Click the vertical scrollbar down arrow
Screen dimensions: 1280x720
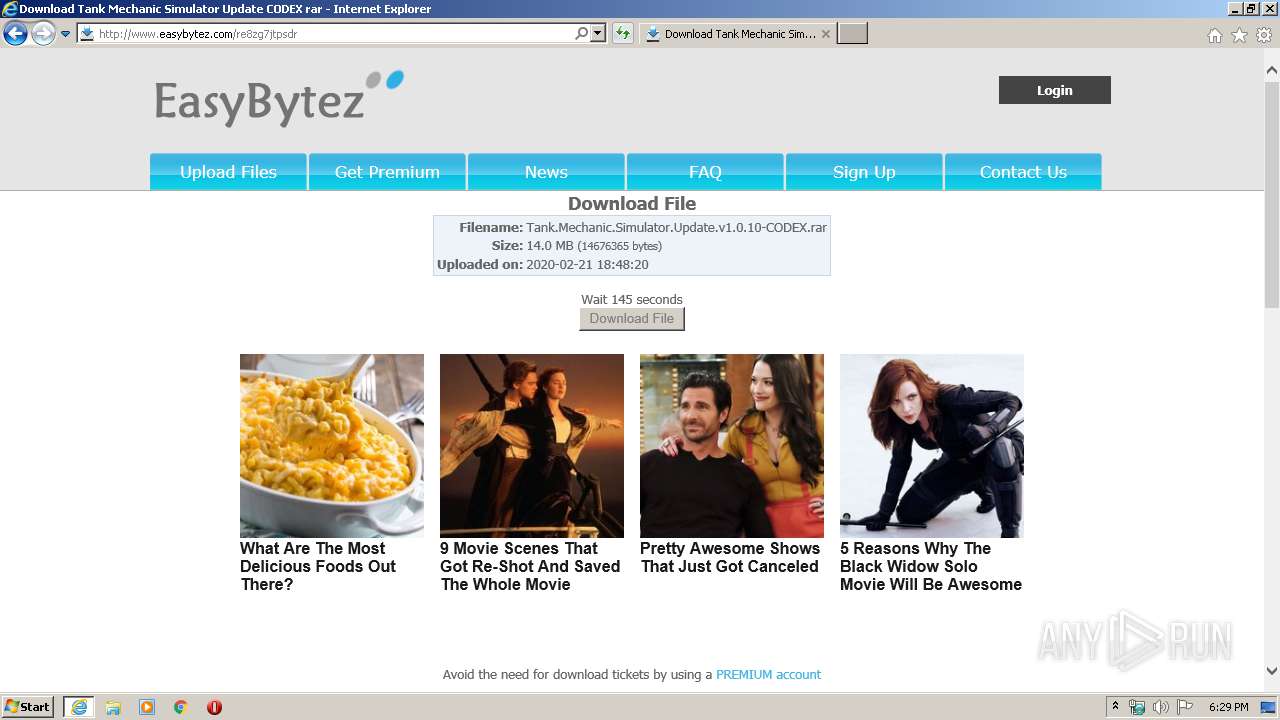(1272, 672)
